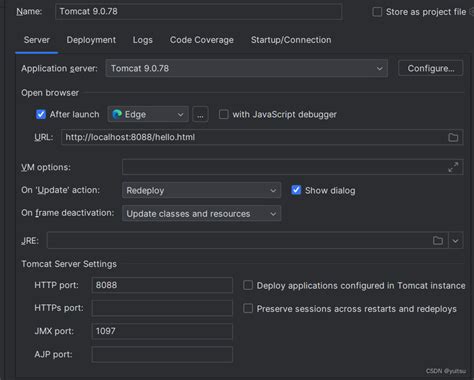
Task: Click the Edge browser icon
Action: [117, 114]
